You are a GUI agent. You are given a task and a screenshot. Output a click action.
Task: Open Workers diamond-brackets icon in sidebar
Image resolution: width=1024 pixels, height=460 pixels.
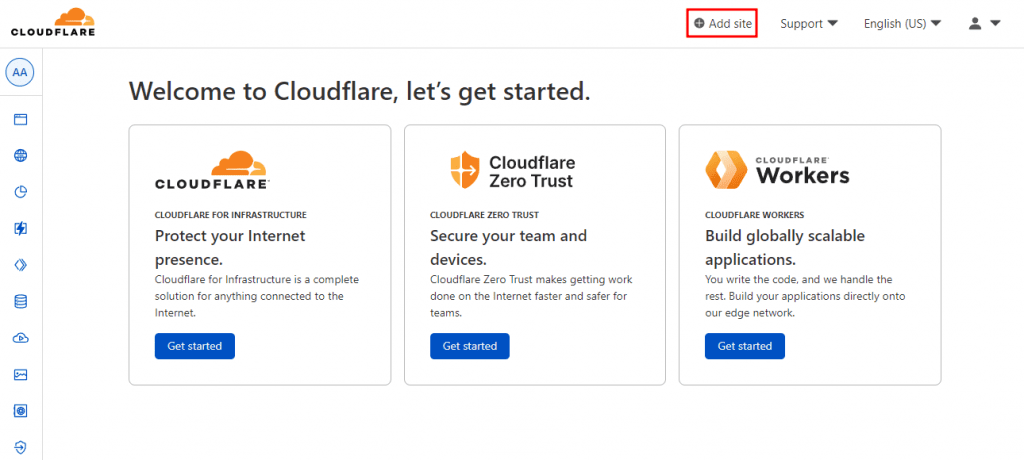pyautogui.click(x=20, y=265)
